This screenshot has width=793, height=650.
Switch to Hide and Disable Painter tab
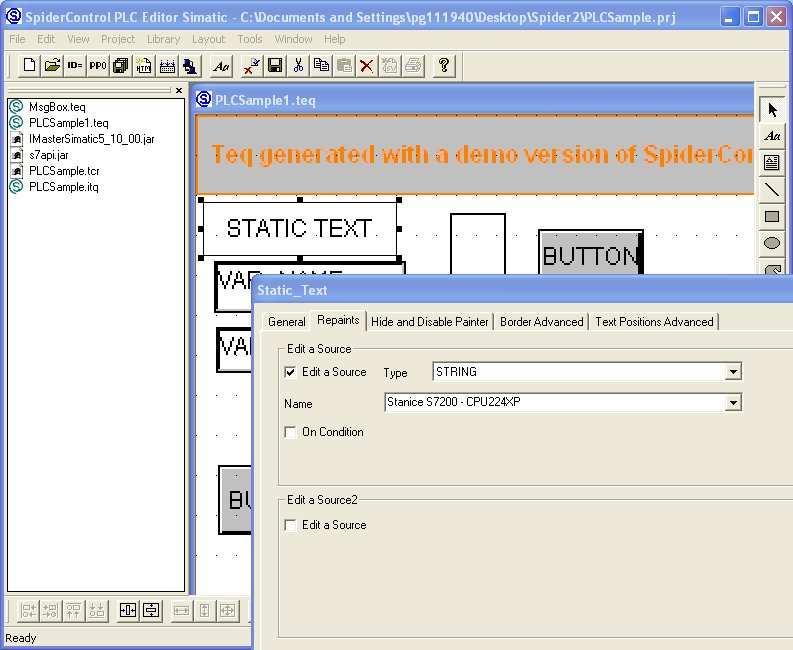[x=430, y=322]
